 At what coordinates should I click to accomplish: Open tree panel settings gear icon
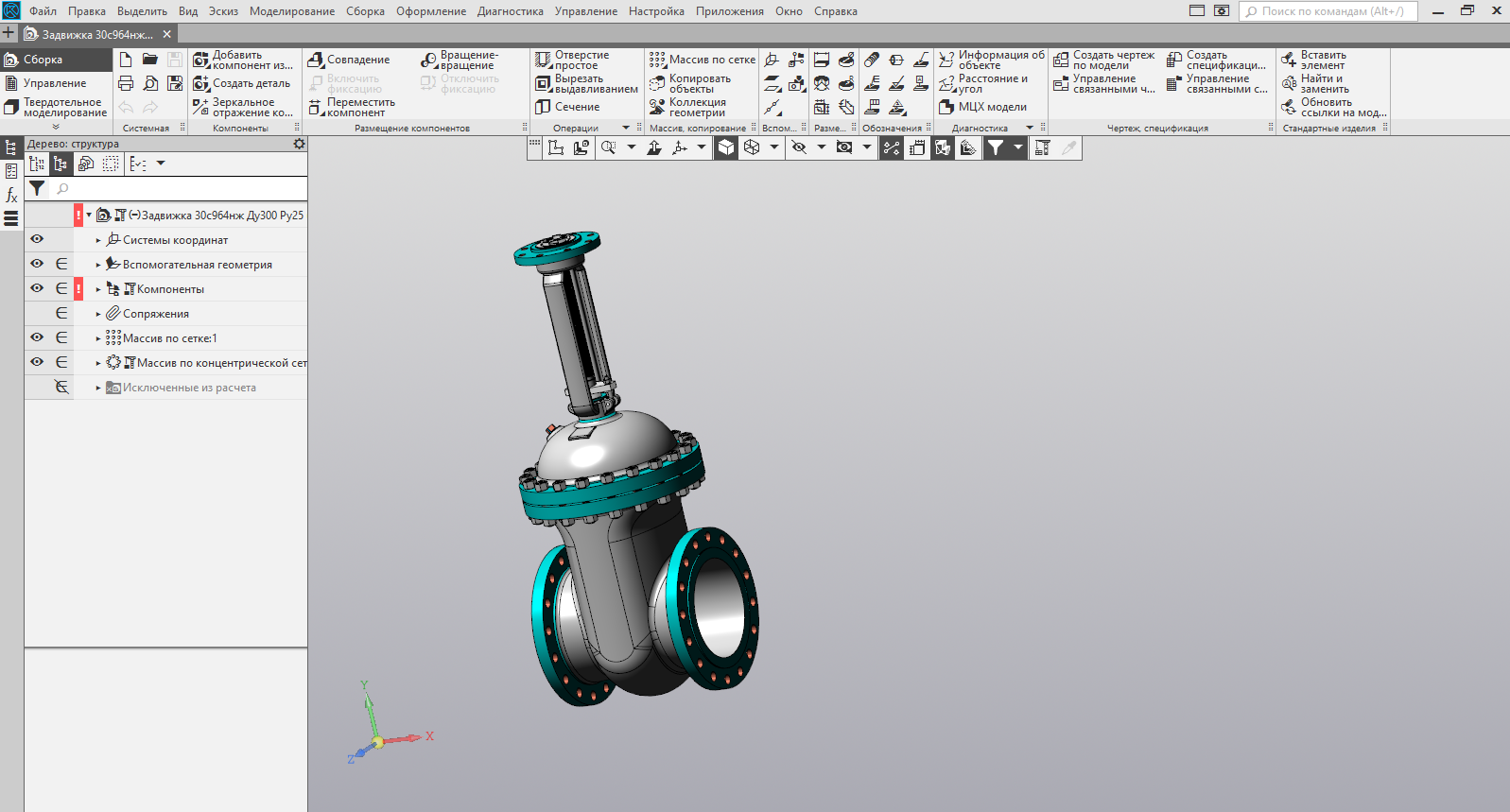pyautogui.click(x=299, y=144)
